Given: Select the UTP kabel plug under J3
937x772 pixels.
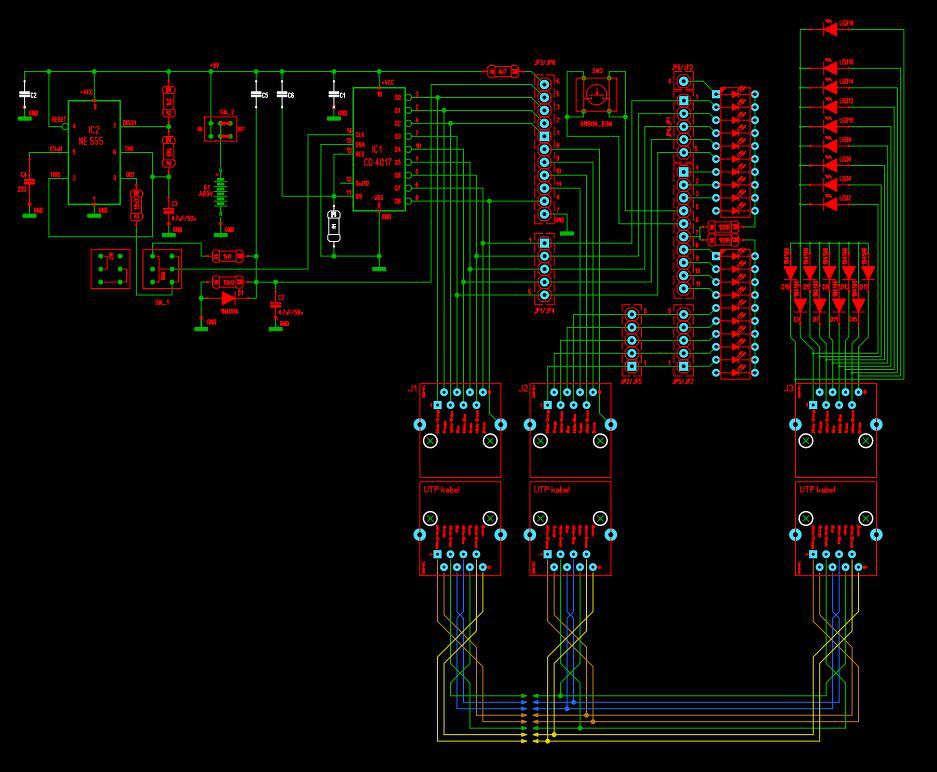Looking at the screenshot, I should (836, 528).
